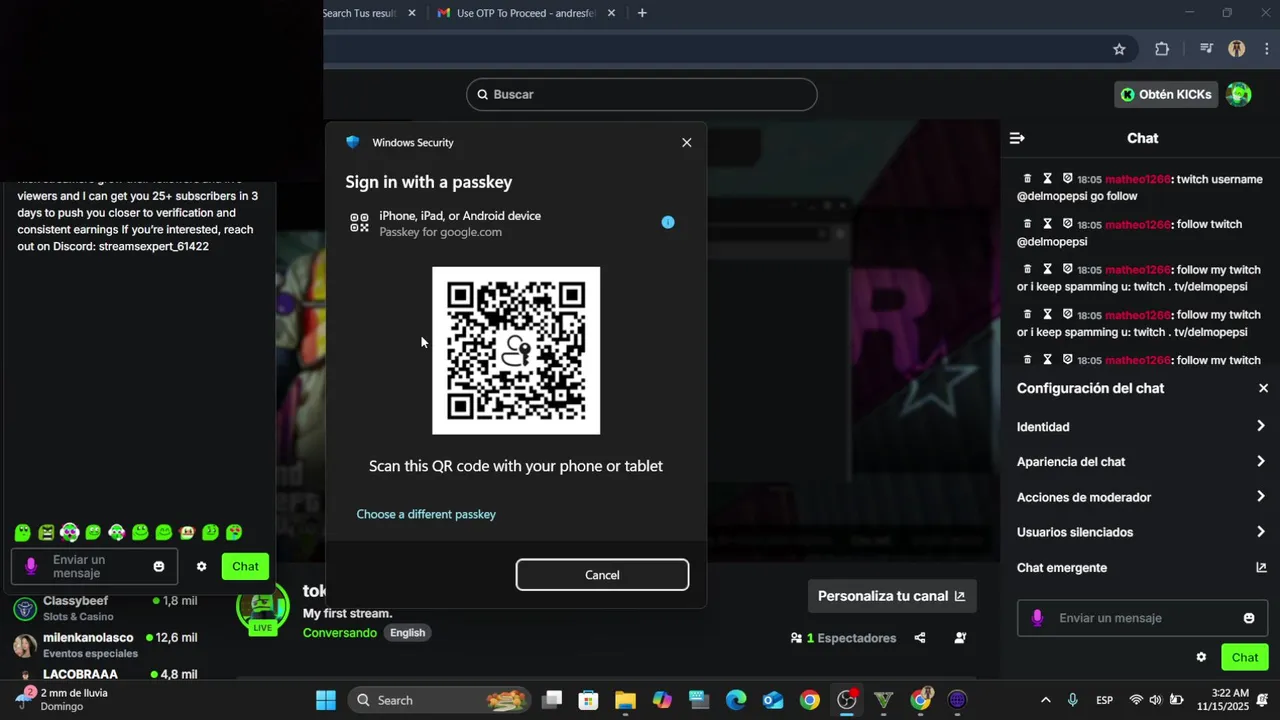Delete first matheo1266 'twitch username' message with trash icon
The width and height of the screenshot is (1280, 720).
click(x=1027, y=179)
